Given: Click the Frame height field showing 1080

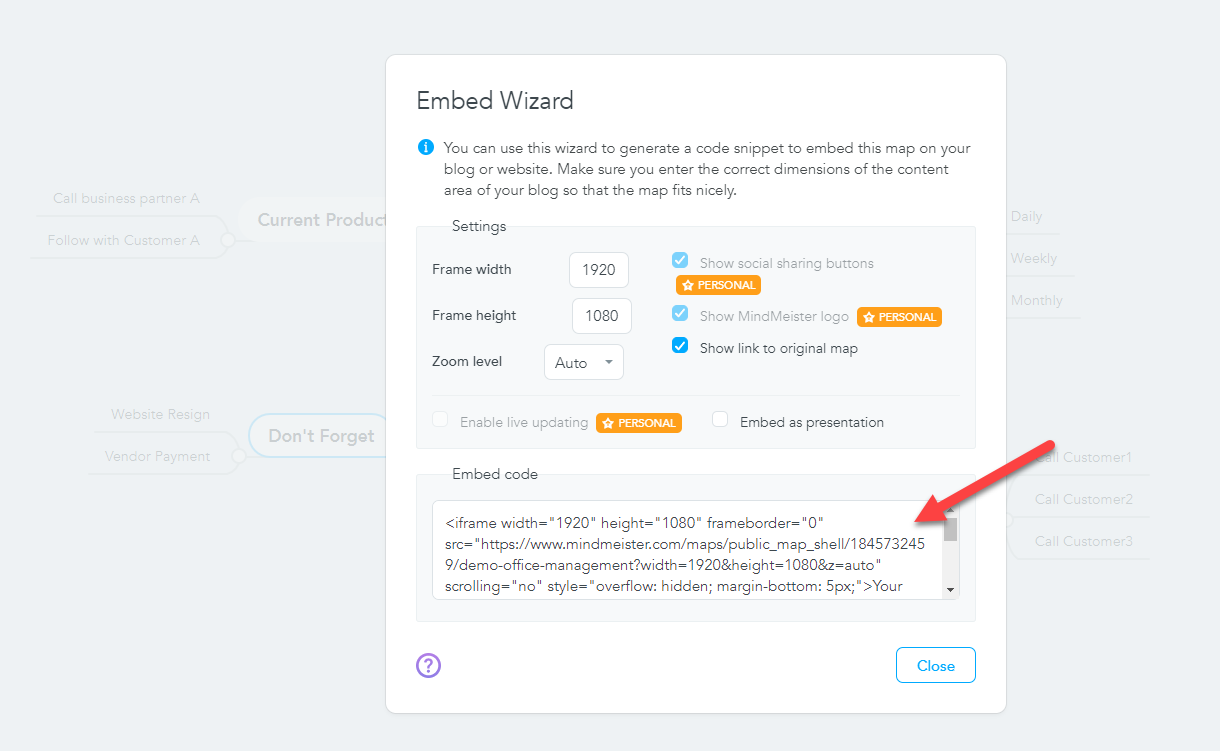Looking at the screenshot, I should 602,316.
